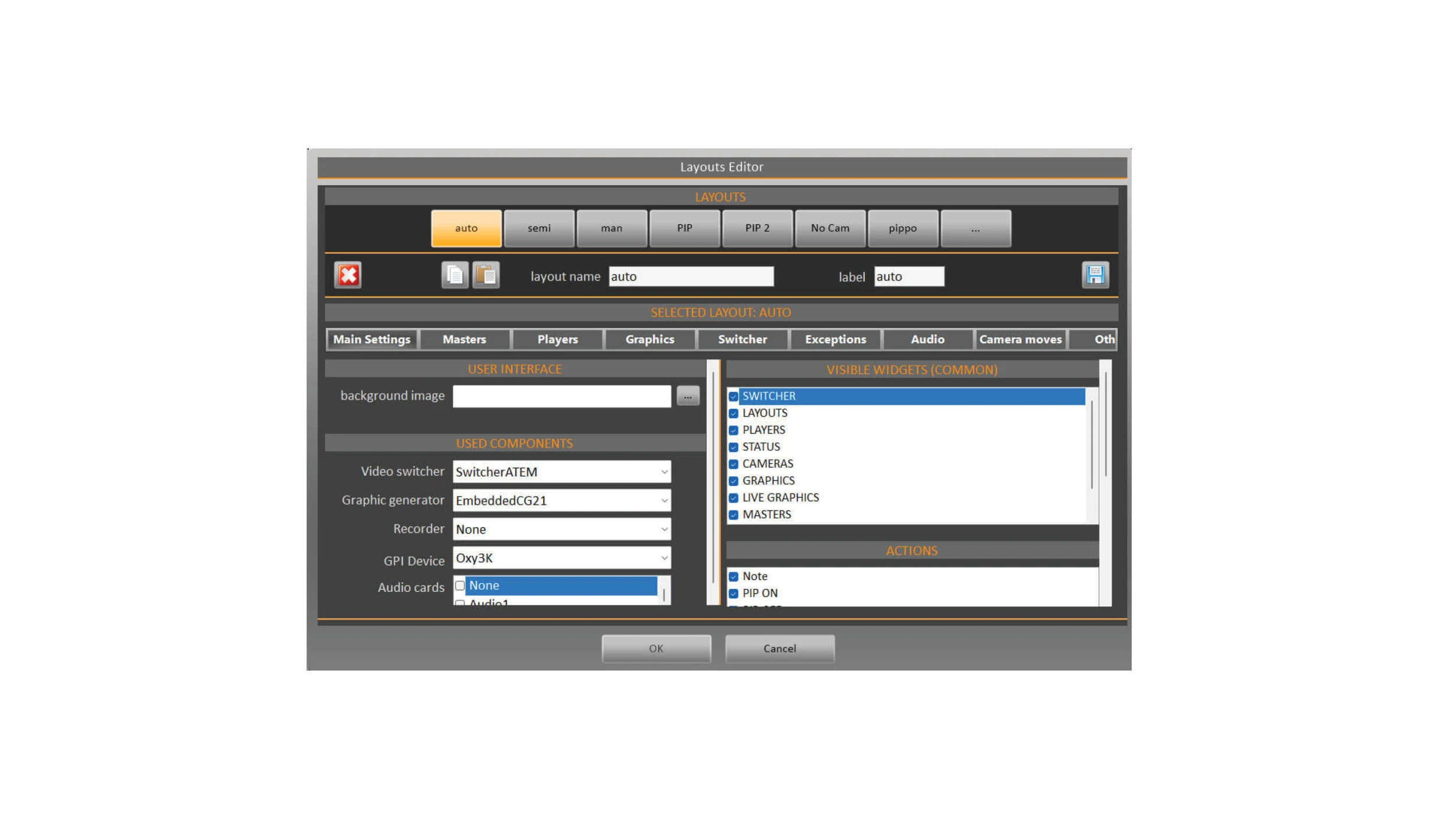Open the Camera moves tab
The width and height of the screenshot is (1456, 819).
[1020, 340]
